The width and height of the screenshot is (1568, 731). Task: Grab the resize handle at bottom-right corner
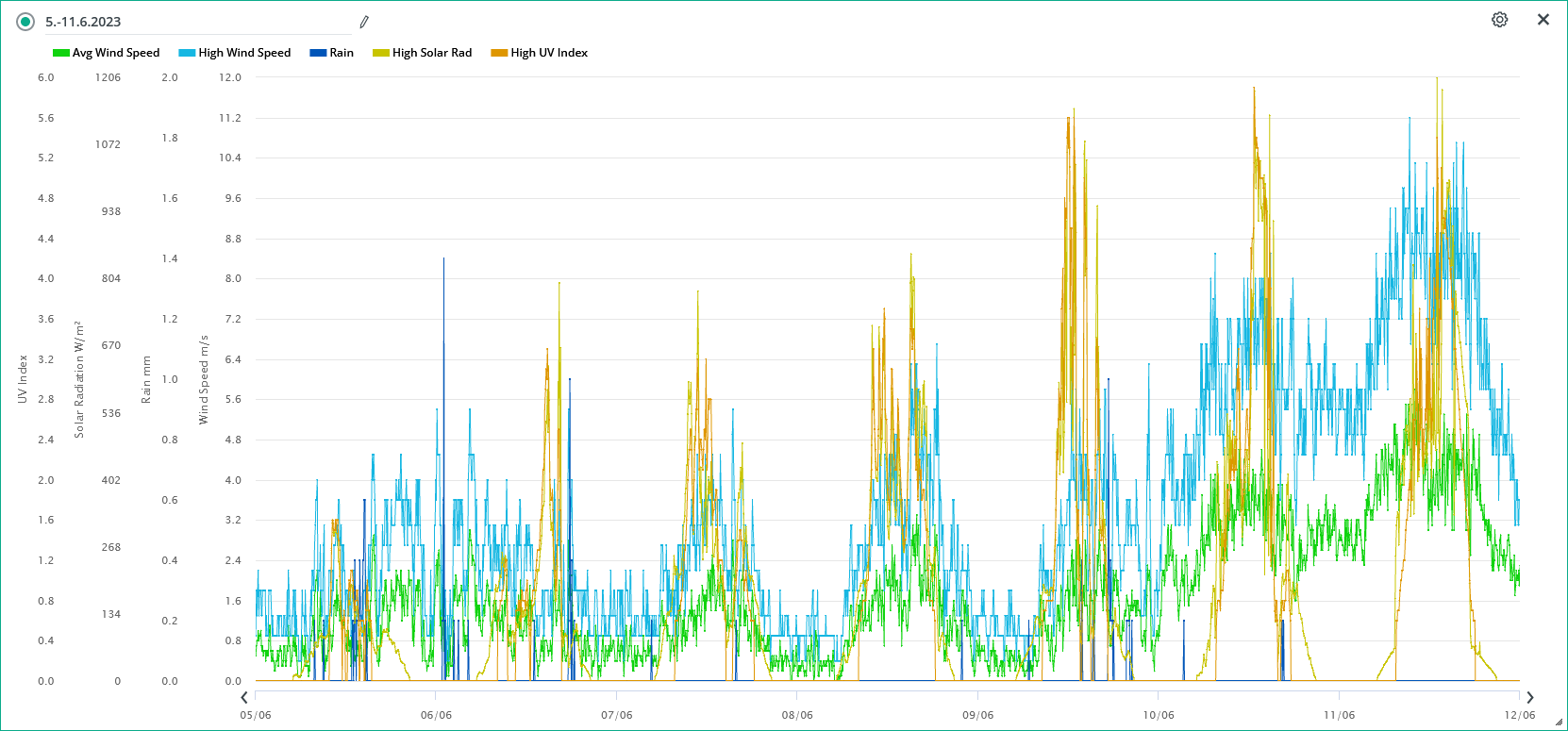tap(1559, 723)
